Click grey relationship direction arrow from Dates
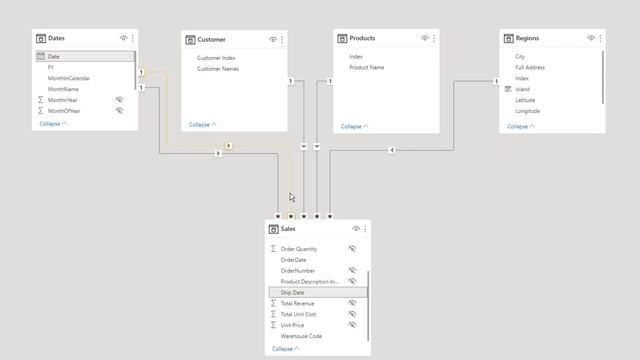Viewport: 640px width, 360px height. pos(218,153)
